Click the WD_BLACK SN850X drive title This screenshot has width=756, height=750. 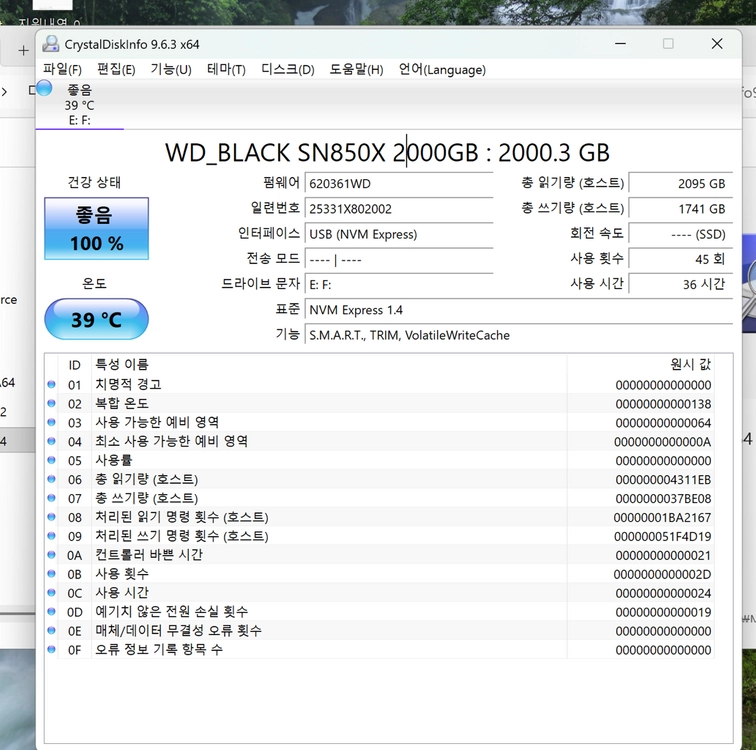387,152
